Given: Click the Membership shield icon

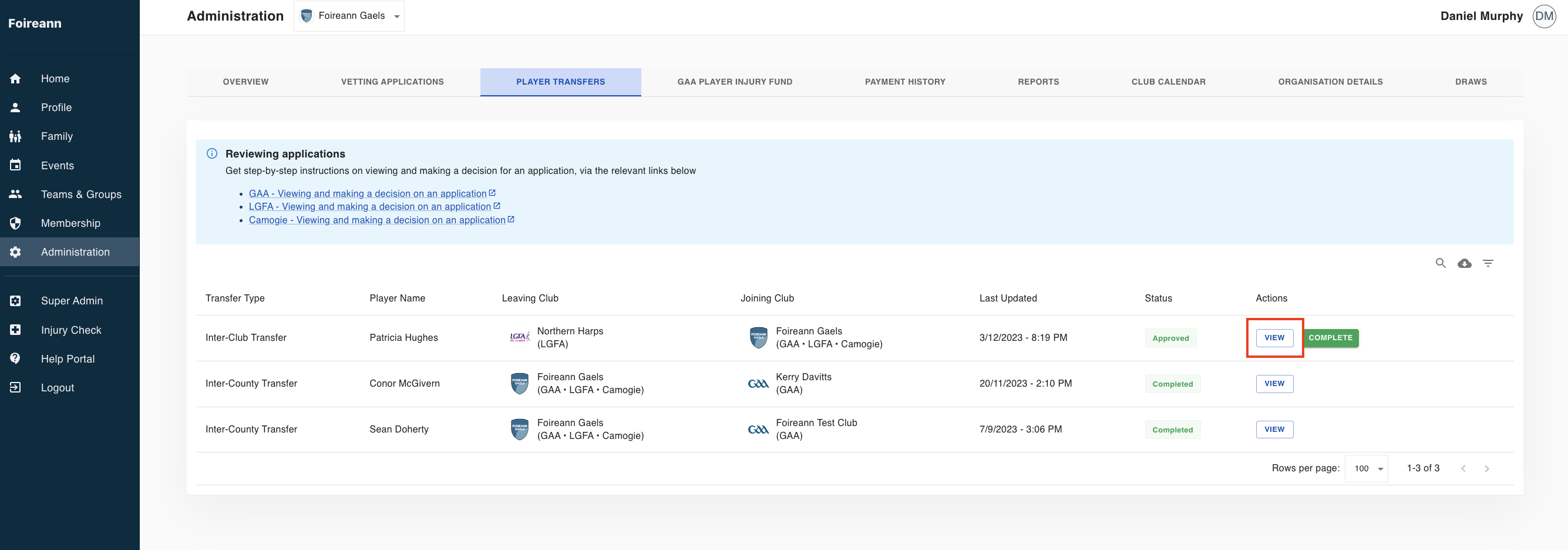Looking at the screenshot, I should (15, 223).
